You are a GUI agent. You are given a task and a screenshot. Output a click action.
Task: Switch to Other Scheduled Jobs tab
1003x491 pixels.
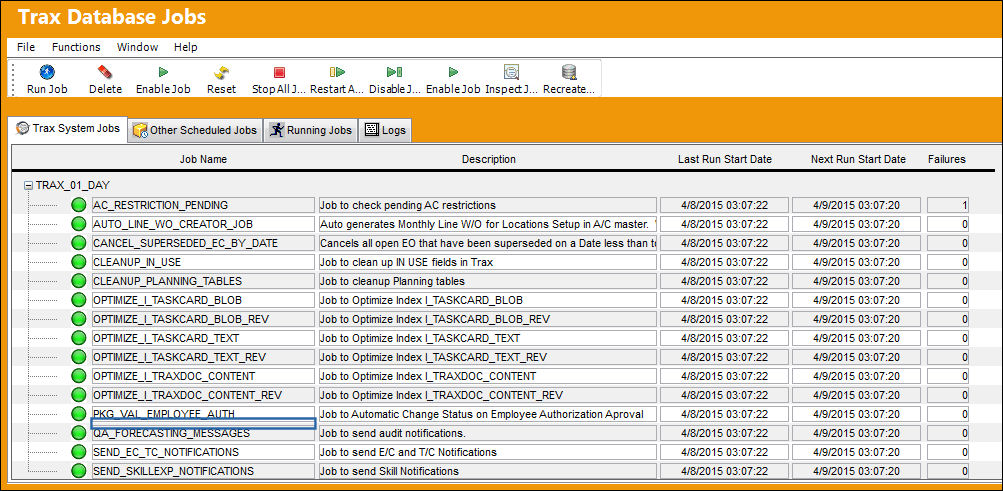[195, 130]
